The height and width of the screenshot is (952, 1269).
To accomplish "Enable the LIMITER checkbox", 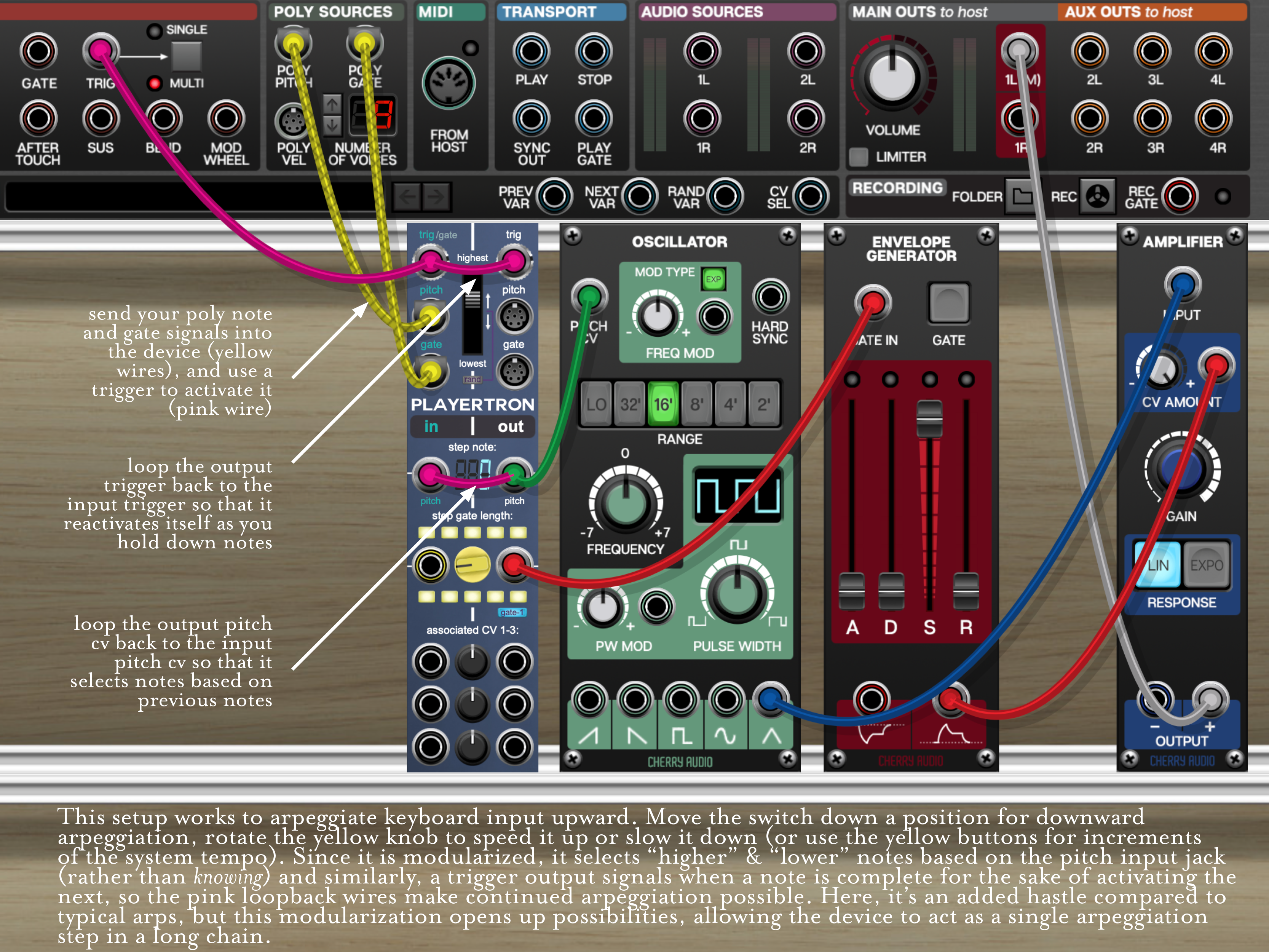I will [858, 157].
